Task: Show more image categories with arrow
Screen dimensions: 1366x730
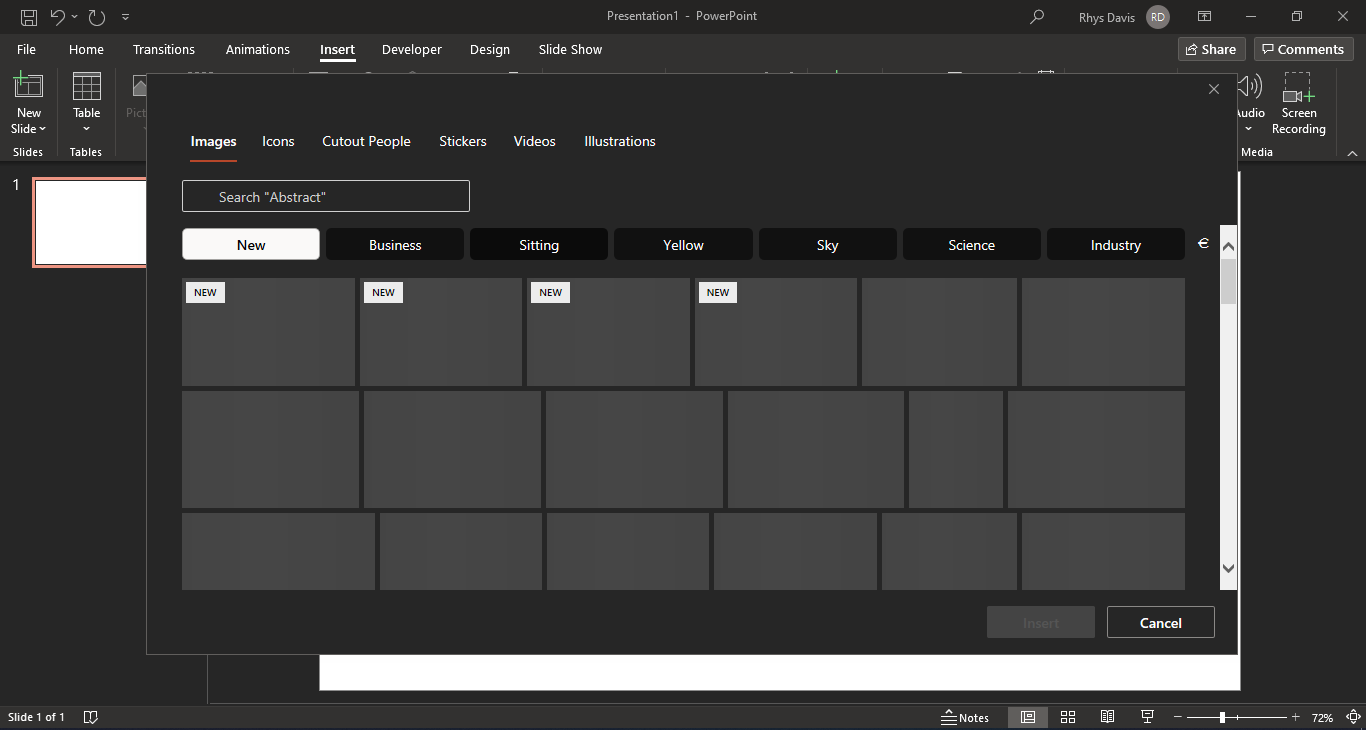Action: click(1203, 244)
